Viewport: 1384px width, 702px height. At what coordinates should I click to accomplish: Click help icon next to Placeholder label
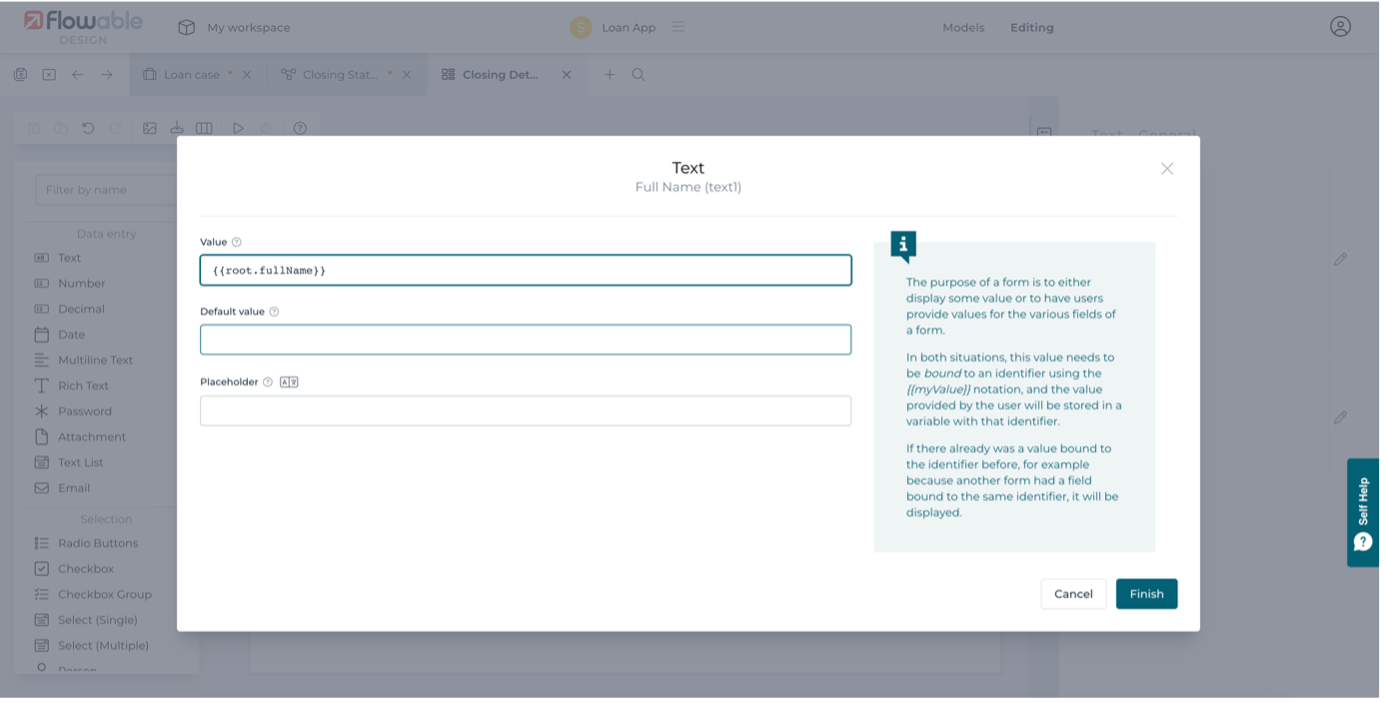point(267,382)
